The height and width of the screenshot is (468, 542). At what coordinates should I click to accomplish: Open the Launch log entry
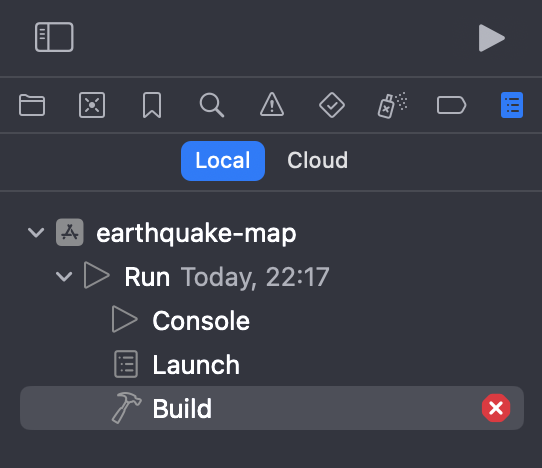272,364
